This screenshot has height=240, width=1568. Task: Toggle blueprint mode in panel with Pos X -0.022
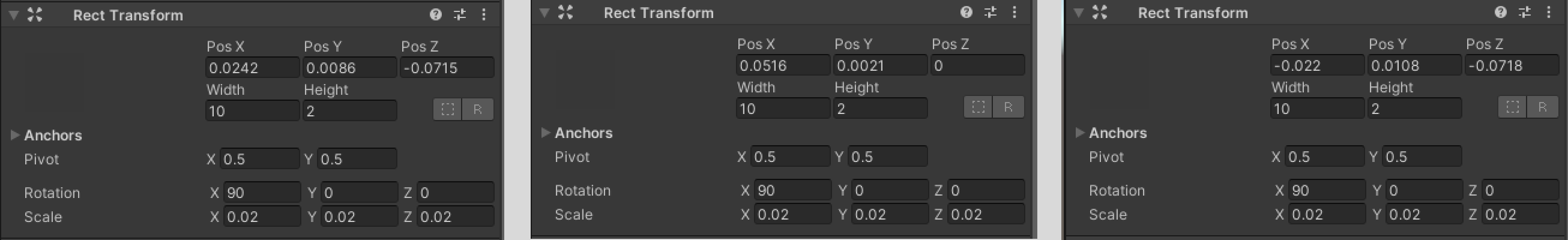[x=1512, y=107]
